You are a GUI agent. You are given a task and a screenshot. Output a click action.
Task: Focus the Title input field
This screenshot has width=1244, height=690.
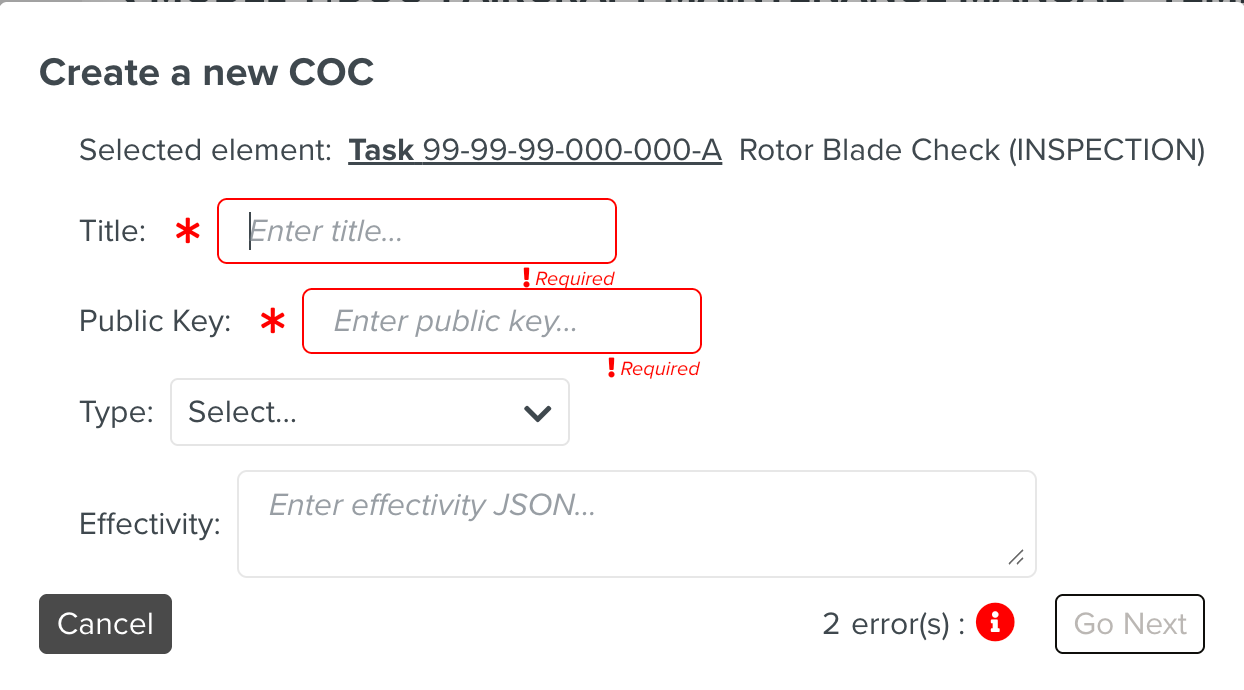pos(417,232)
